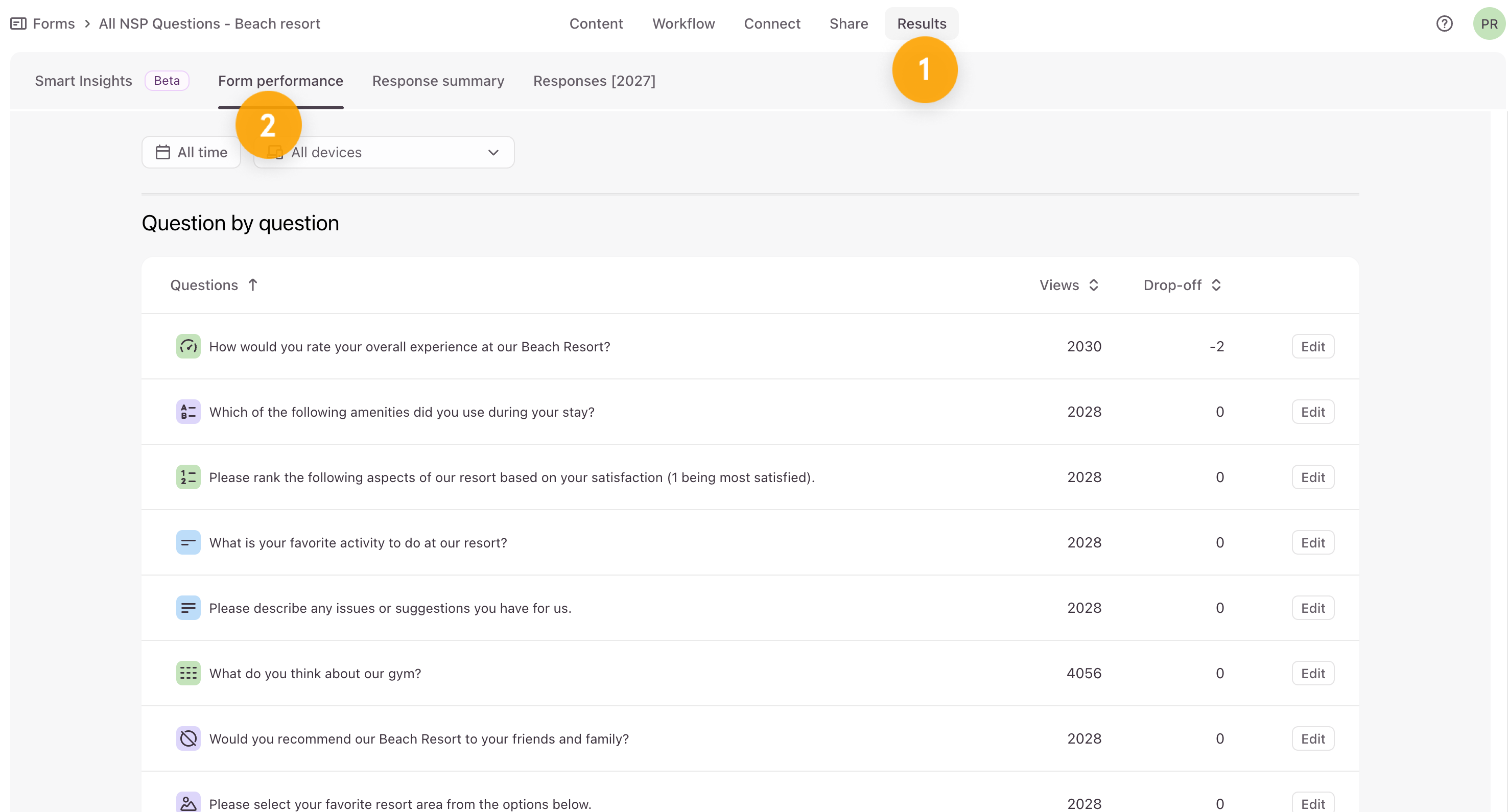Viewport: 1508px width, 812px height.
Task: Click the All NSP Questions - Beach resort title
Action: click(209, 23)
